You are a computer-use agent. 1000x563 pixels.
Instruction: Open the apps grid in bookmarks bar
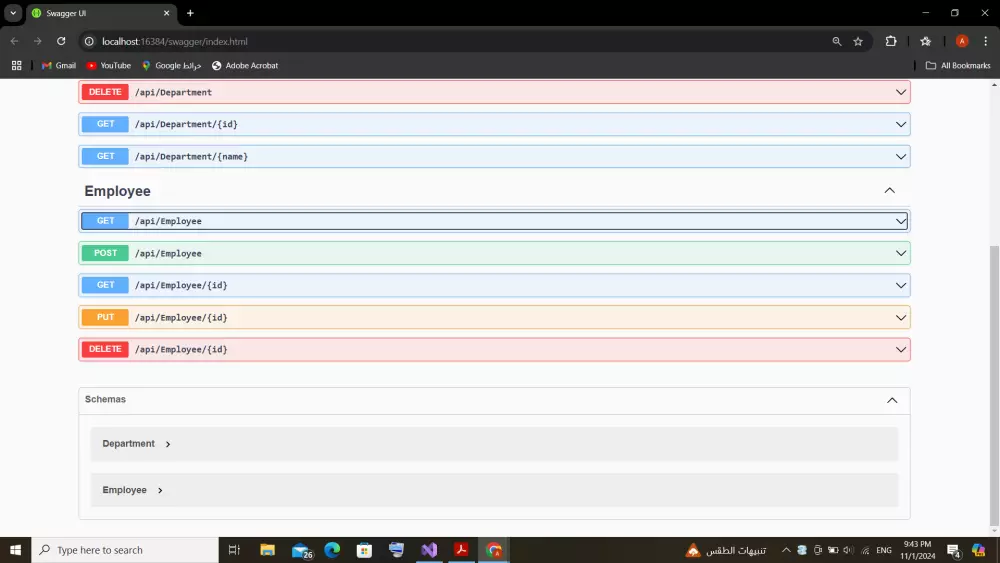tap(17, 66)
